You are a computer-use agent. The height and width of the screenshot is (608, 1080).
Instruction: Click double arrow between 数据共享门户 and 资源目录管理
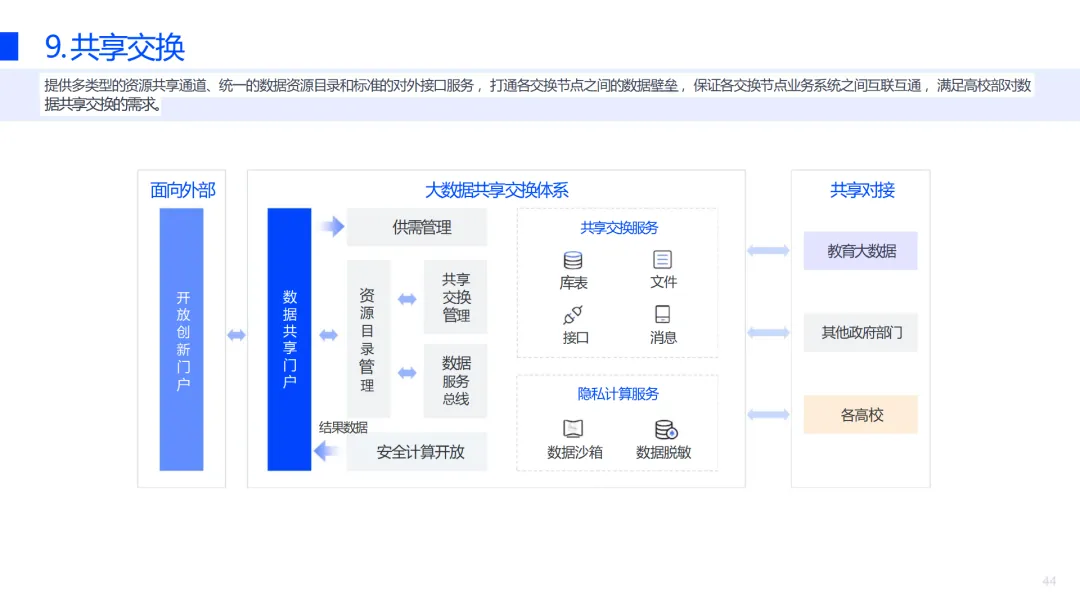pyautogui.click(x=329, y=335)
